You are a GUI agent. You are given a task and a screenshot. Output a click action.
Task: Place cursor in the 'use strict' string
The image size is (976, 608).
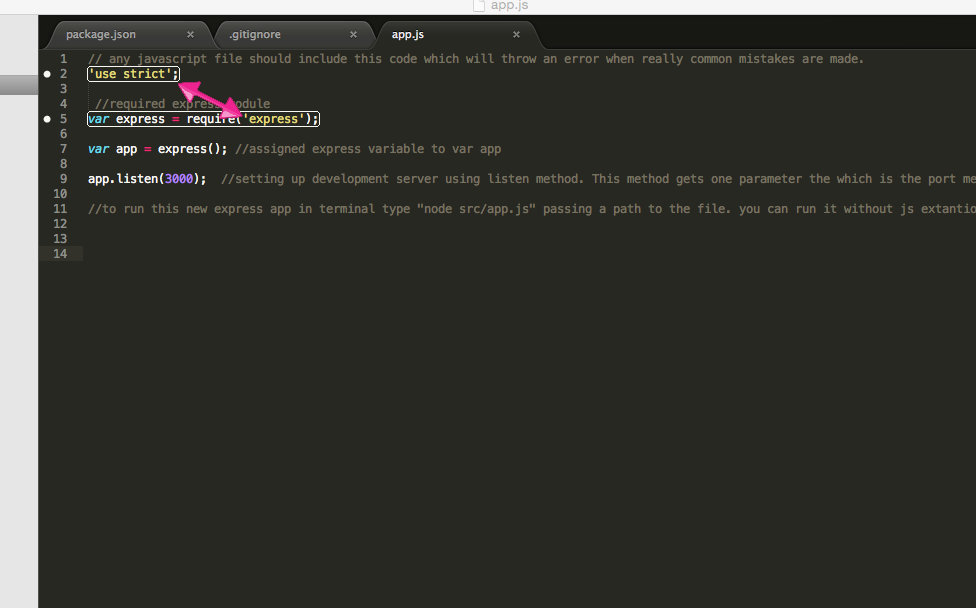[130, 74]
